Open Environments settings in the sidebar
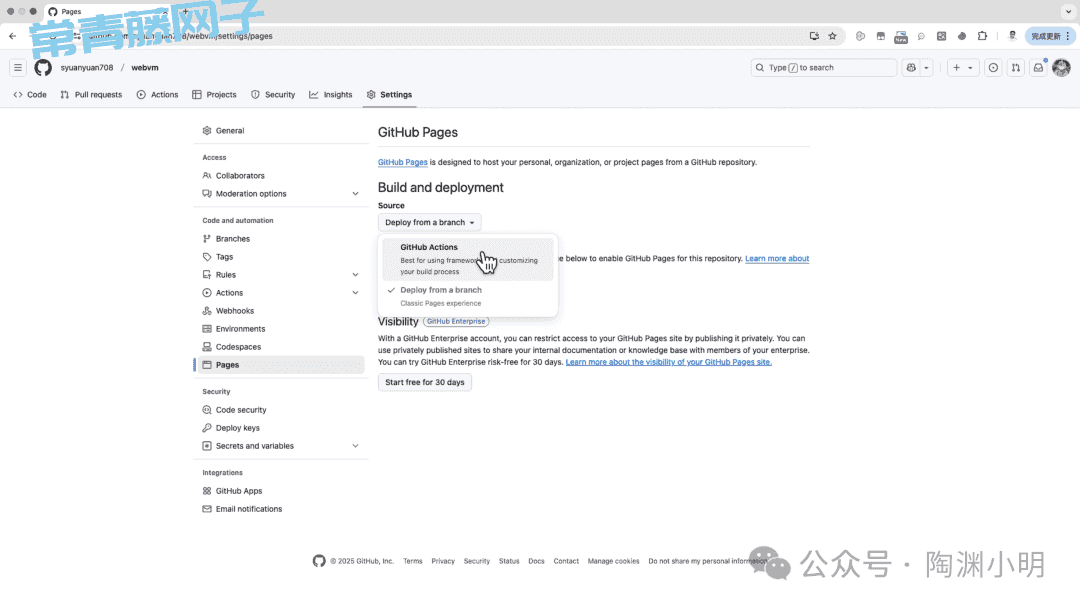 coord(281,329)
